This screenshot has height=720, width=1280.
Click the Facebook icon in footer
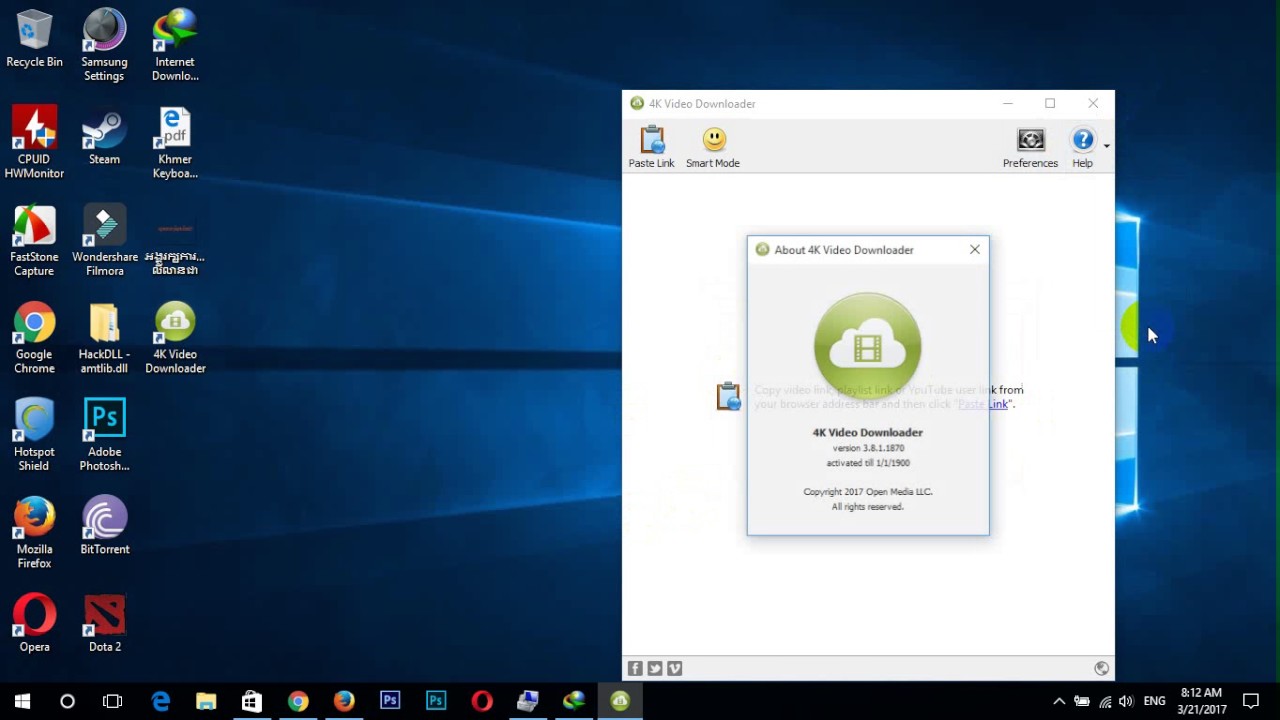[635, 668]
